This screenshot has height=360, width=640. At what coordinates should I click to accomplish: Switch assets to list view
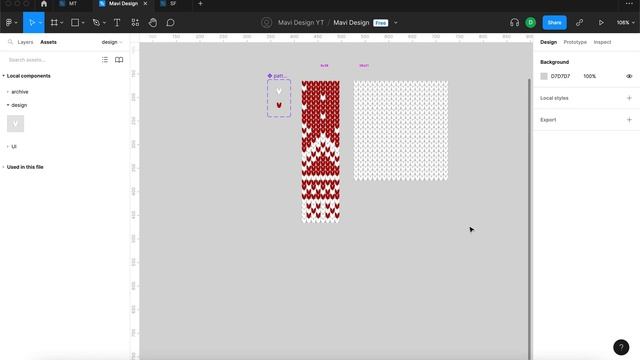tap(105, 60)
